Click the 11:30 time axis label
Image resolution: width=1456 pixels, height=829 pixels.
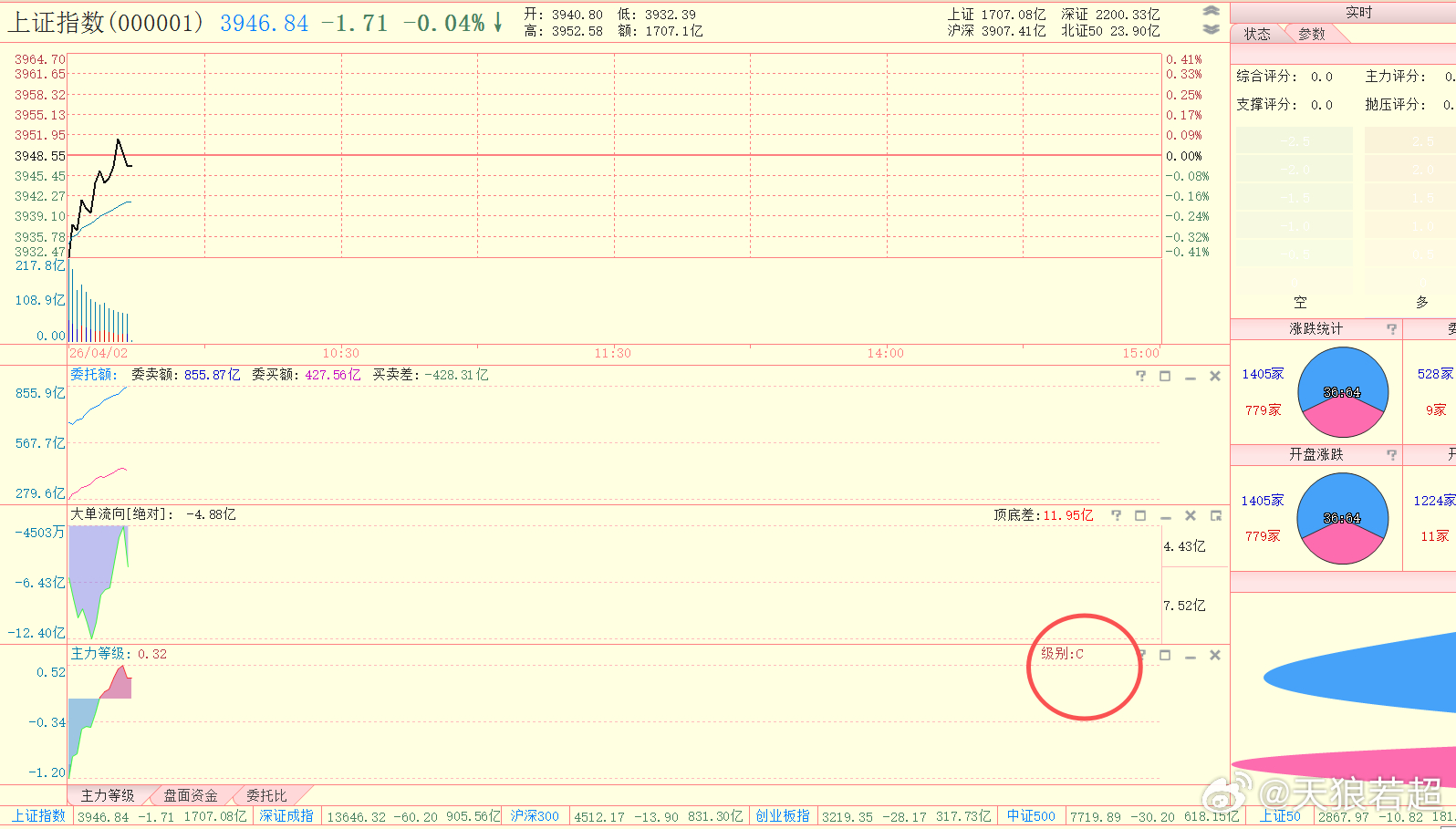[613, 353]
